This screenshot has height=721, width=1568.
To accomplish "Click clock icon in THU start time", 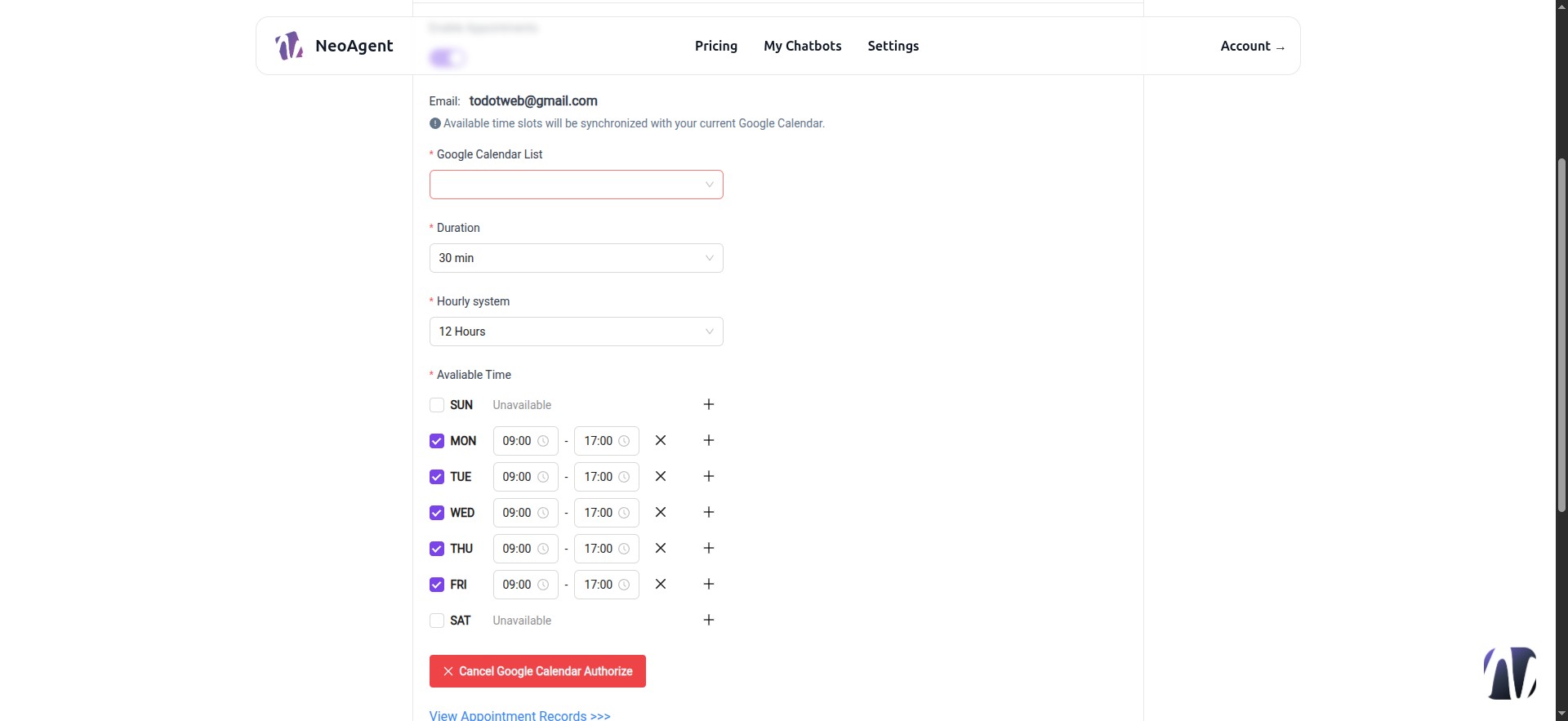I will click(x=543, y=549).
